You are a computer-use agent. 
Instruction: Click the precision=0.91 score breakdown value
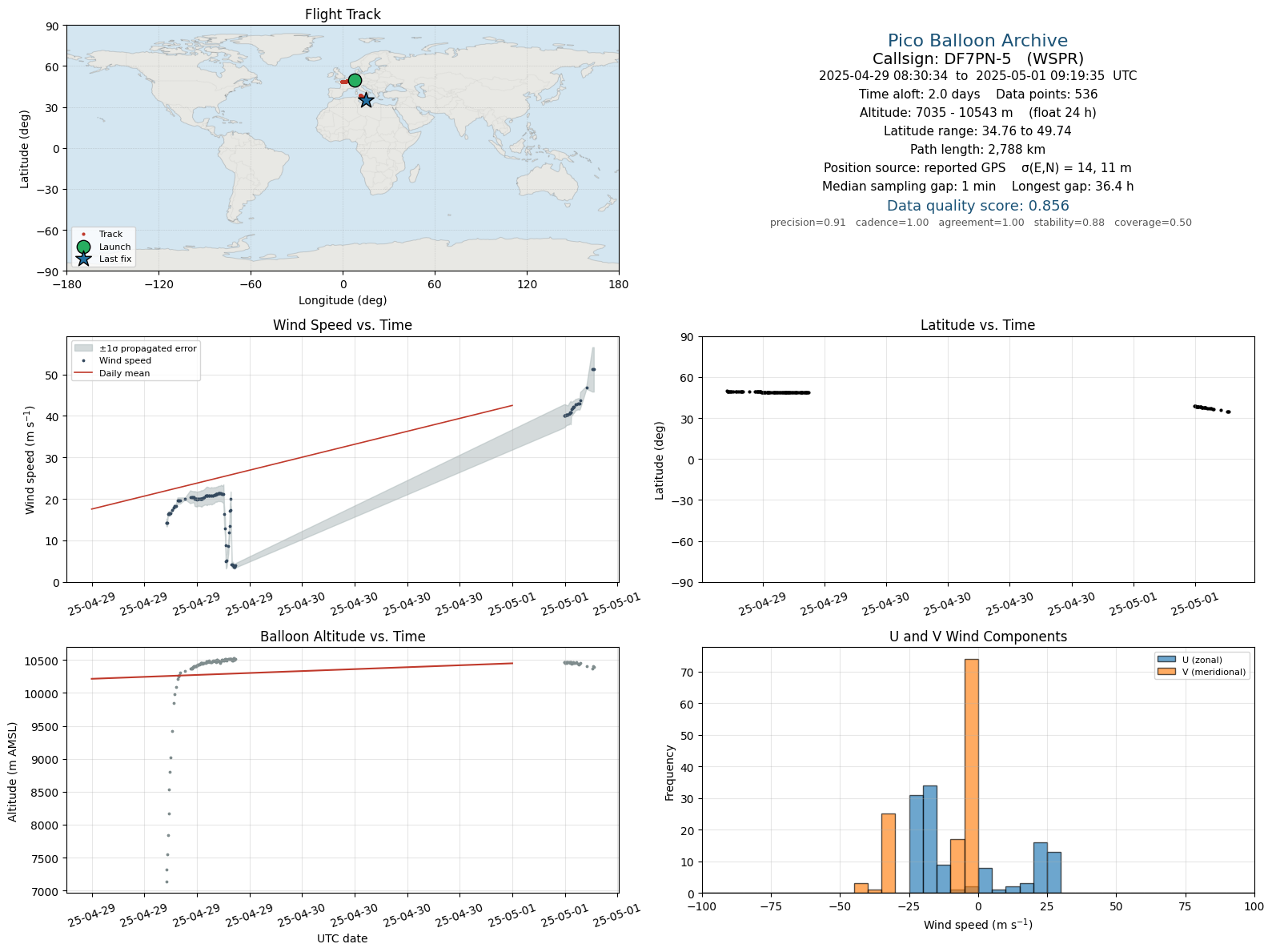click(808, 223)
